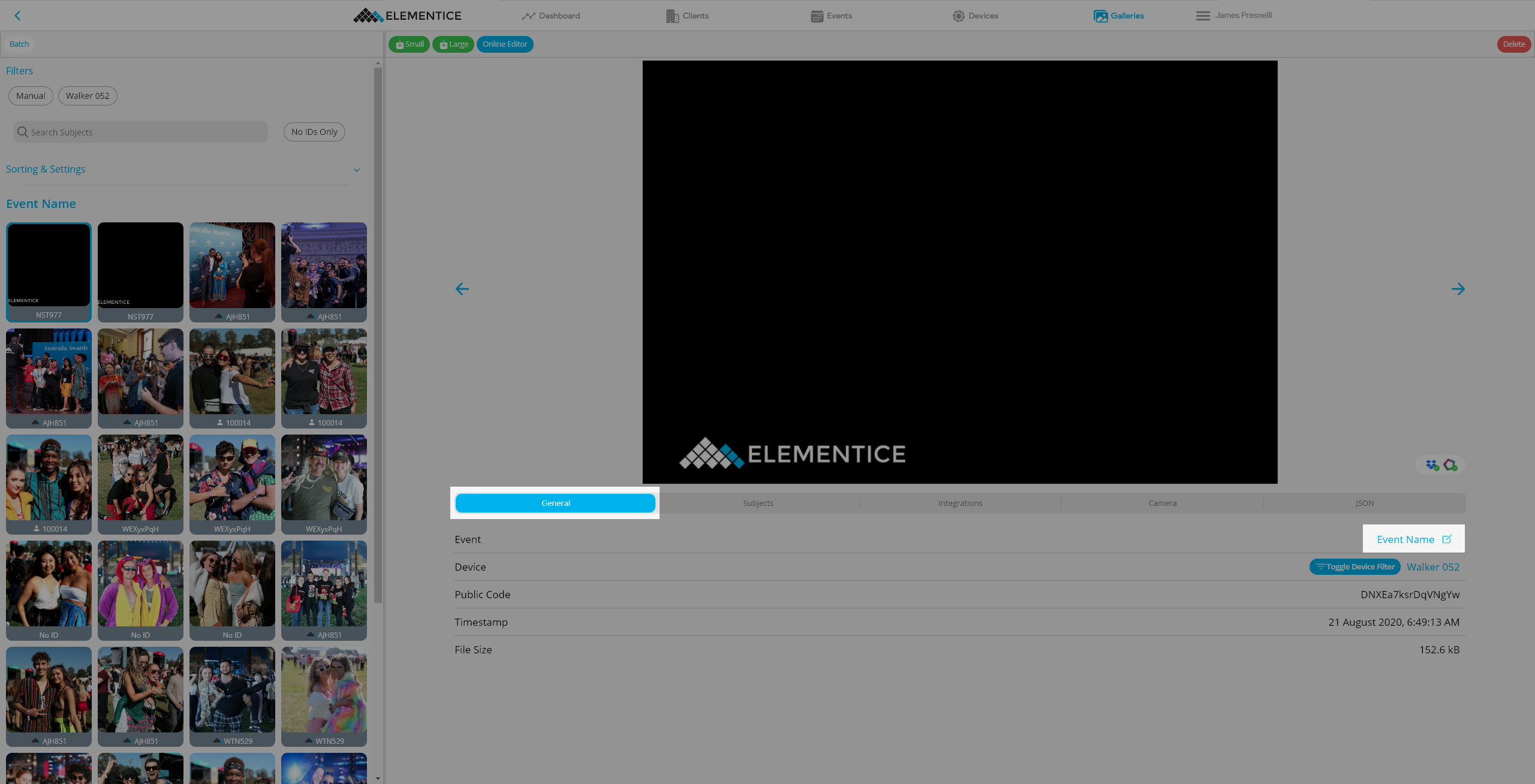The width and height of the screenshot is (1535, 784).
Task: Select the second black NST977 thumbnail
Action: pos(140,272)
